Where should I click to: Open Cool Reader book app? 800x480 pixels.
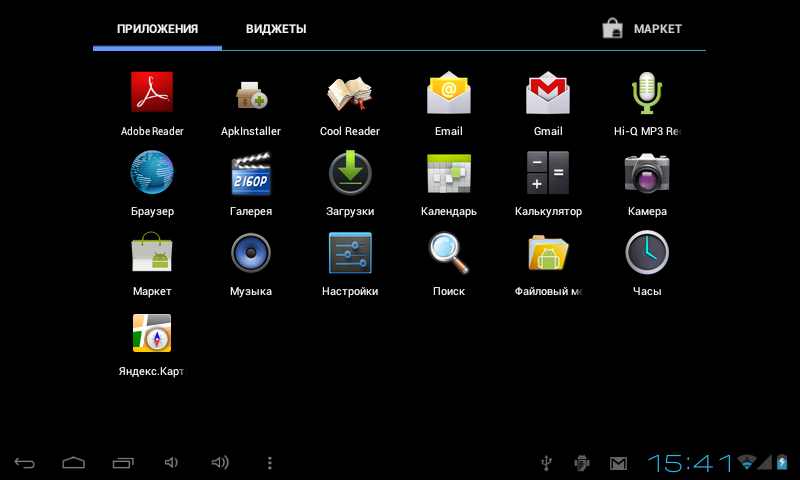[x=349, y=93]
